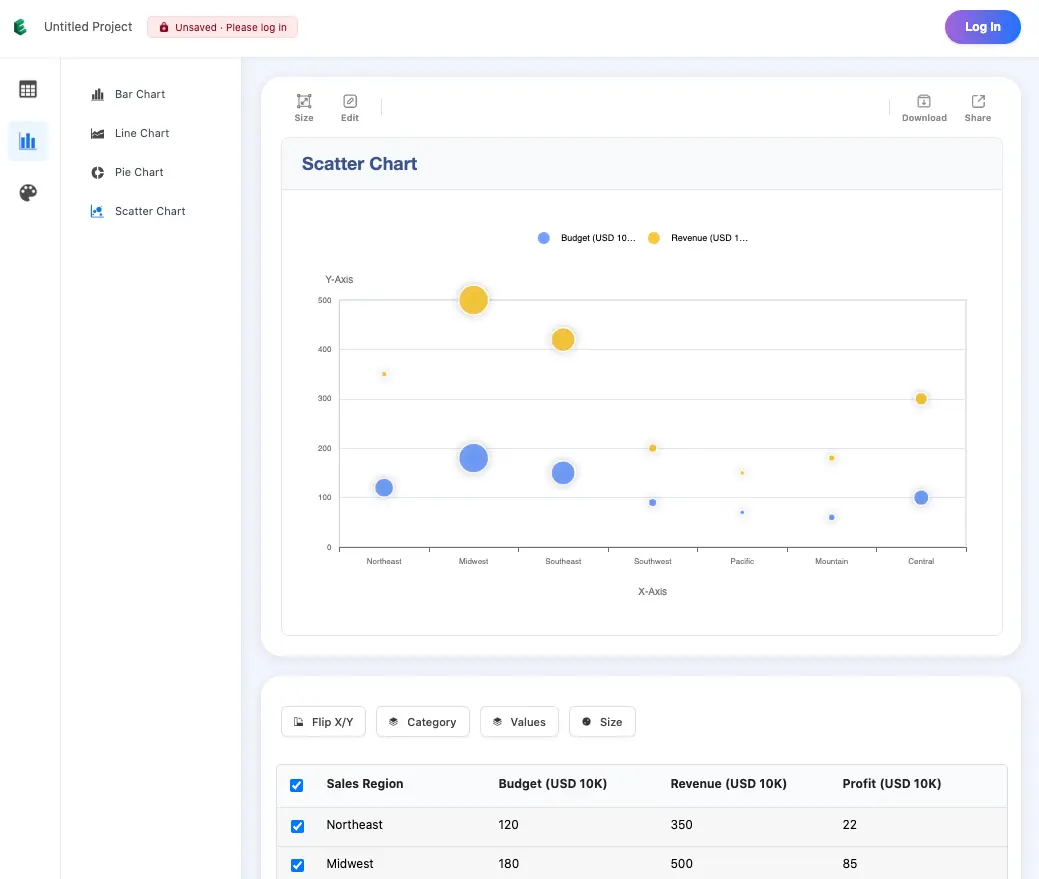The height and width of the screenshot is (879, 1039).
Task: Open the Category options button
Action: click(x=423, y=721)
